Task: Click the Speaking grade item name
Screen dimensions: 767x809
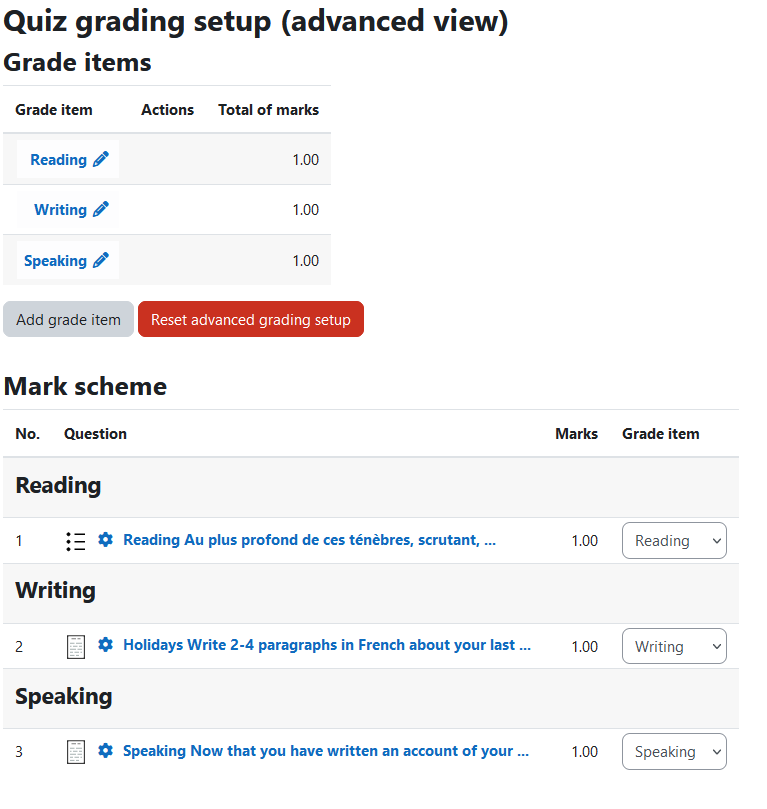Action: 55,261
